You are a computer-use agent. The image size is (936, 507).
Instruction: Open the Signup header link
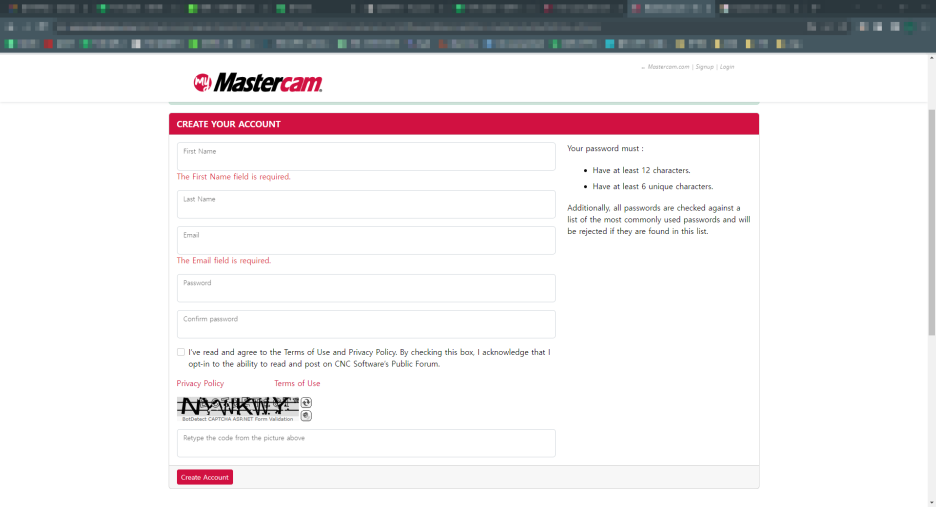704,67
